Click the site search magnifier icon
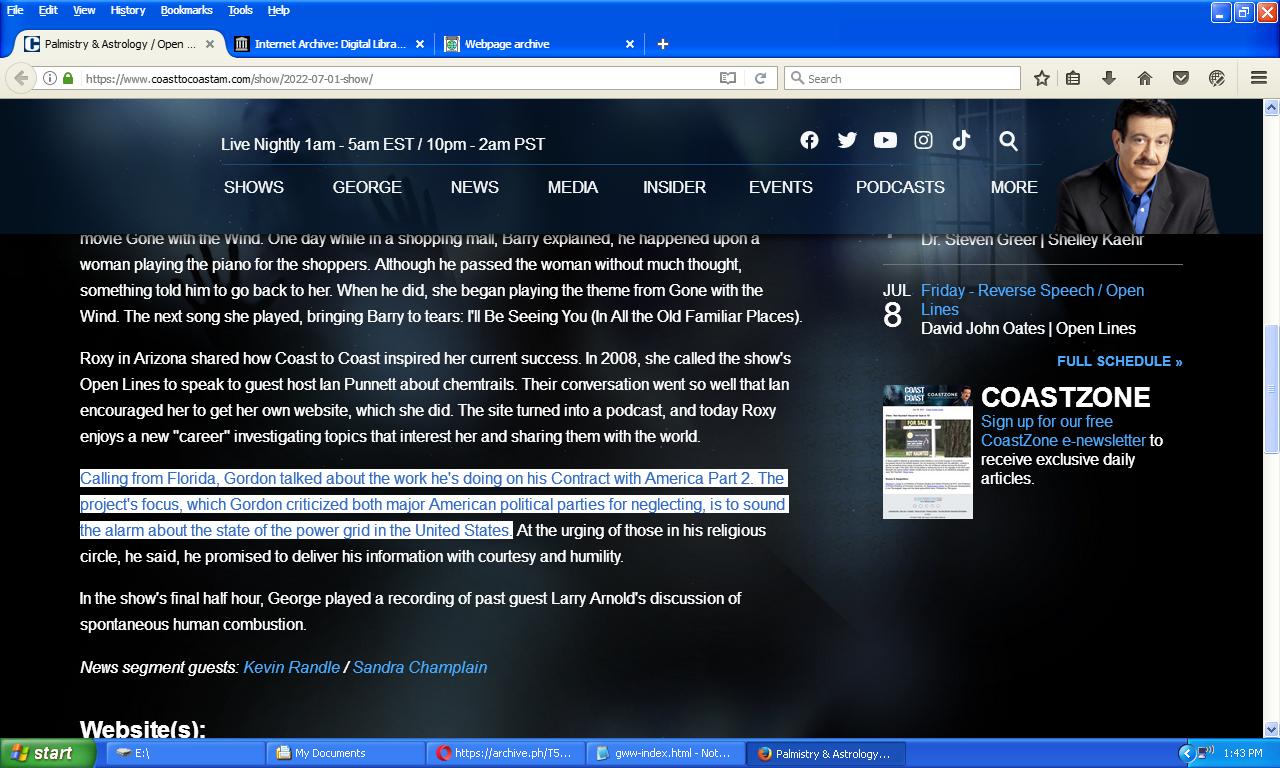The image size is (1280, 768). [1008, 141]
